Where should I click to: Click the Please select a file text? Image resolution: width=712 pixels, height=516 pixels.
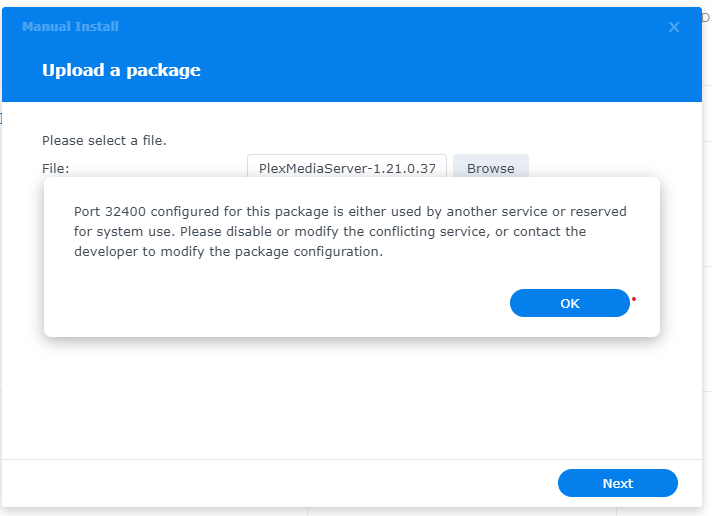pyautogui.click(x=104, y=140)
